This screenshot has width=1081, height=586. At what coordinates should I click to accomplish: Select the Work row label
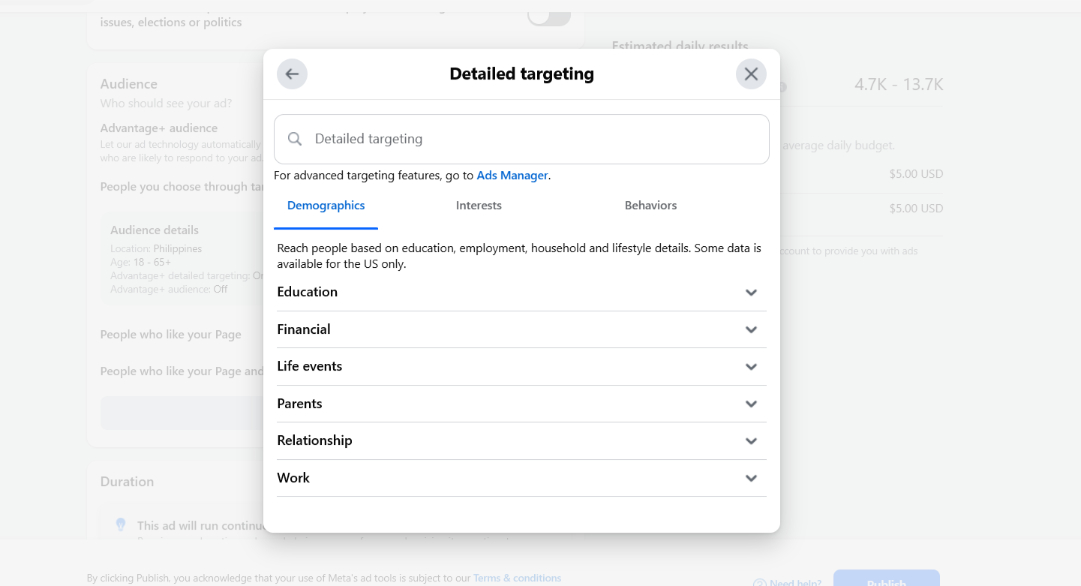point(293,478)
